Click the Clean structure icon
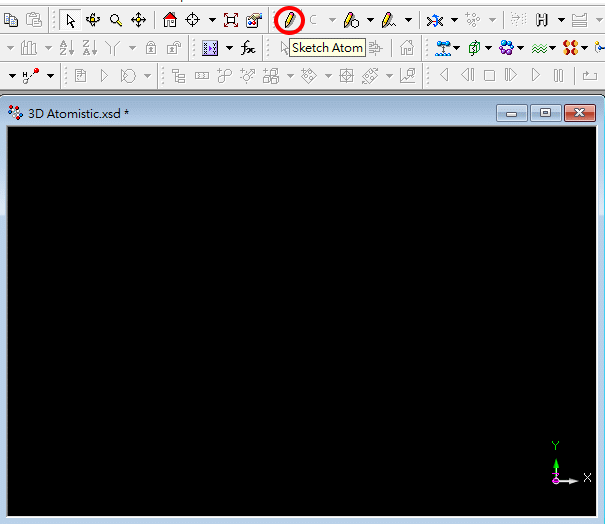This screenshot has width=605, height=524. tap(435, 20)
